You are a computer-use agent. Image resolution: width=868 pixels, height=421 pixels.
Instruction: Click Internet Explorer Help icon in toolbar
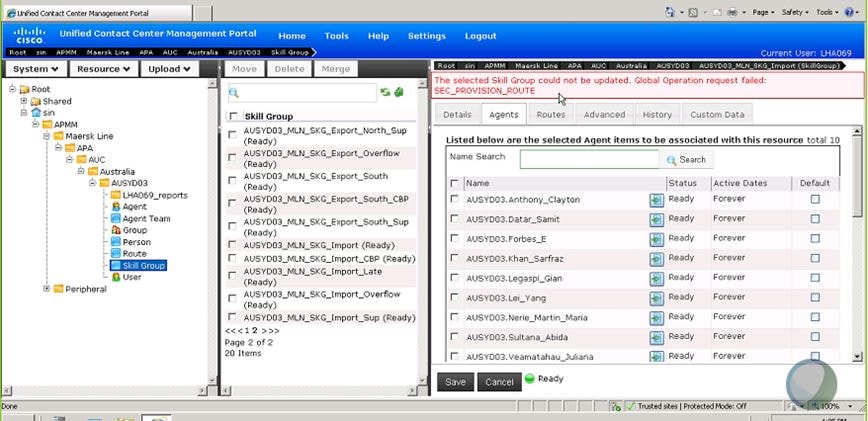(850, 12)
